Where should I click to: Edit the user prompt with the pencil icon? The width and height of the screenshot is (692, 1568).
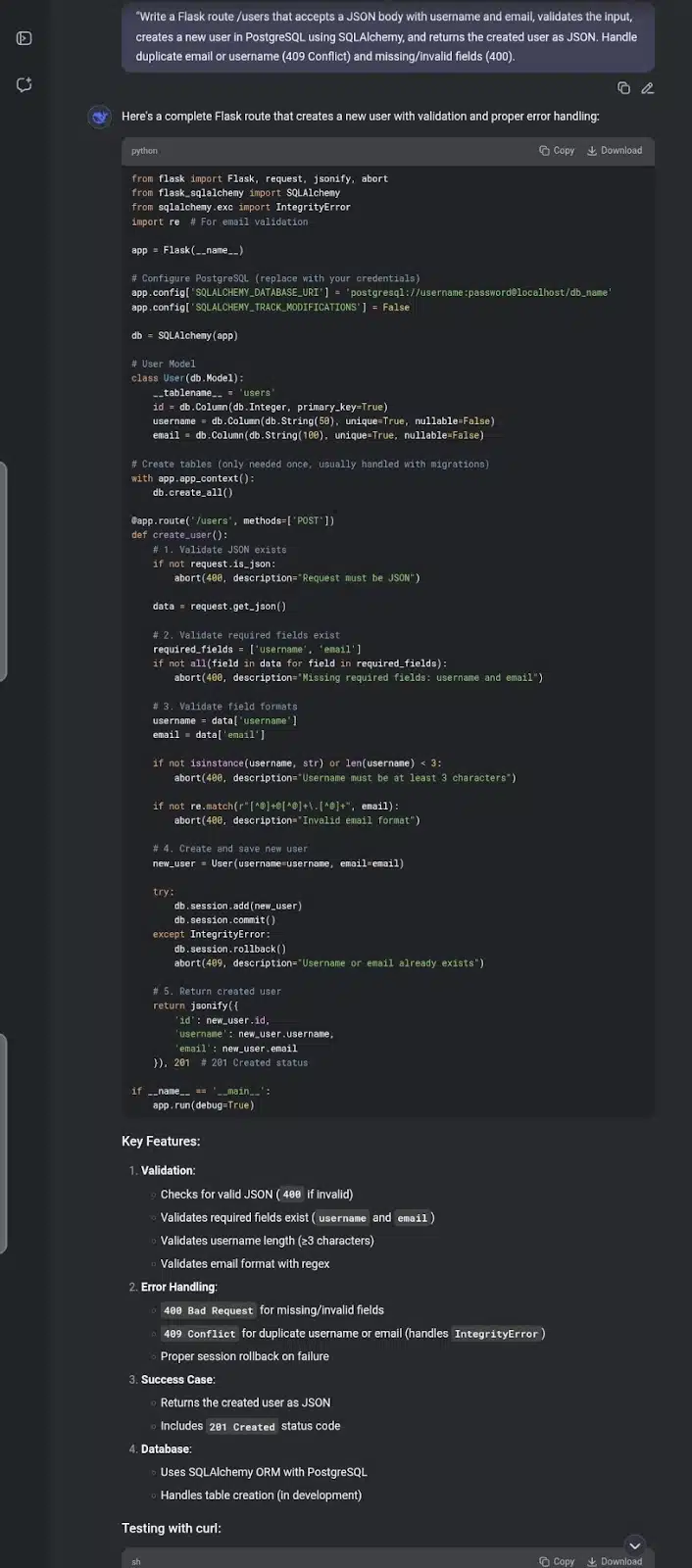647,88
